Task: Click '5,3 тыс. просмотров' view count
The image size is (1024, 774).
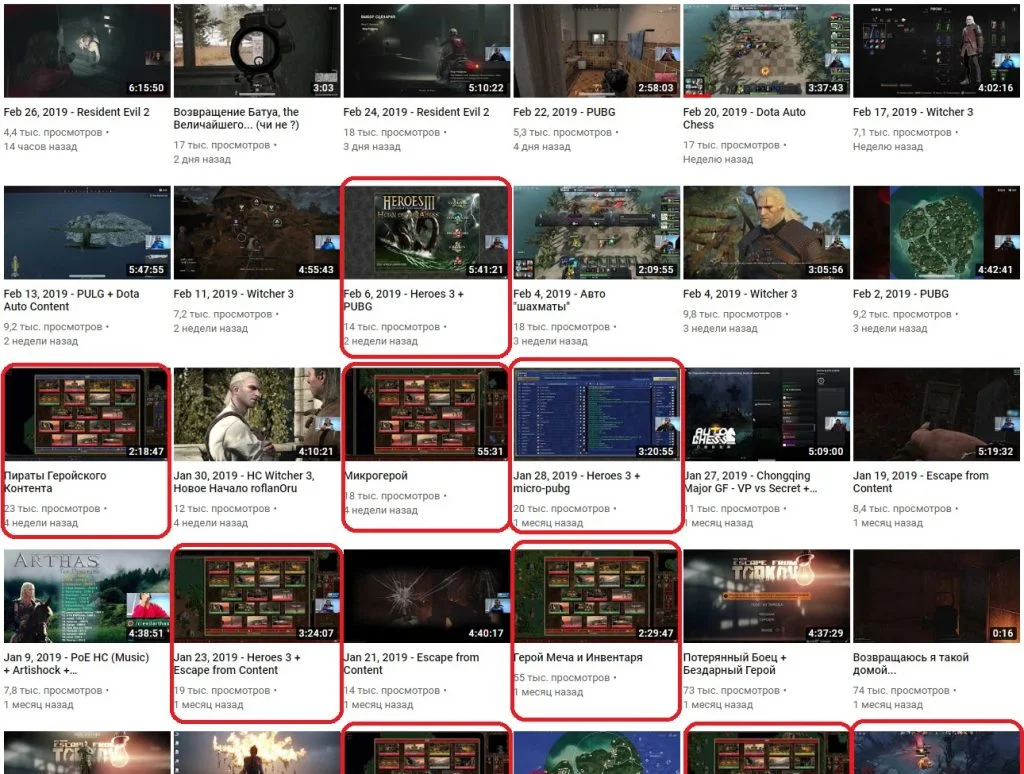Action: pos(563,133)
